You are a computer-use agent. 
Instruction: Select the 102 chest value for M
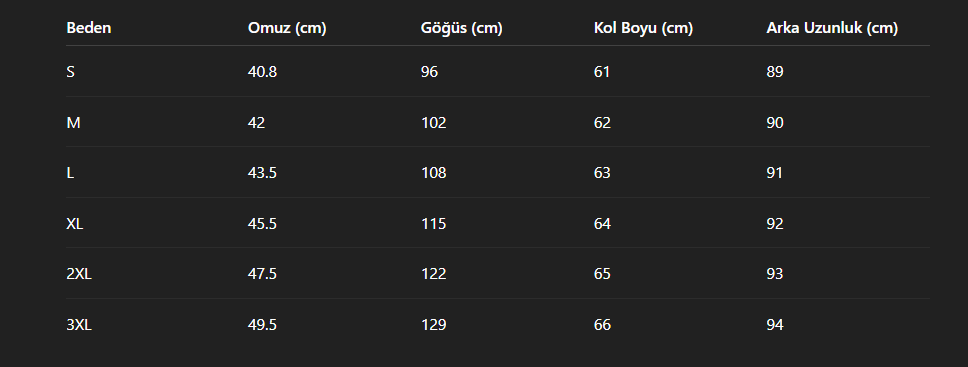(x=433, y=123)
